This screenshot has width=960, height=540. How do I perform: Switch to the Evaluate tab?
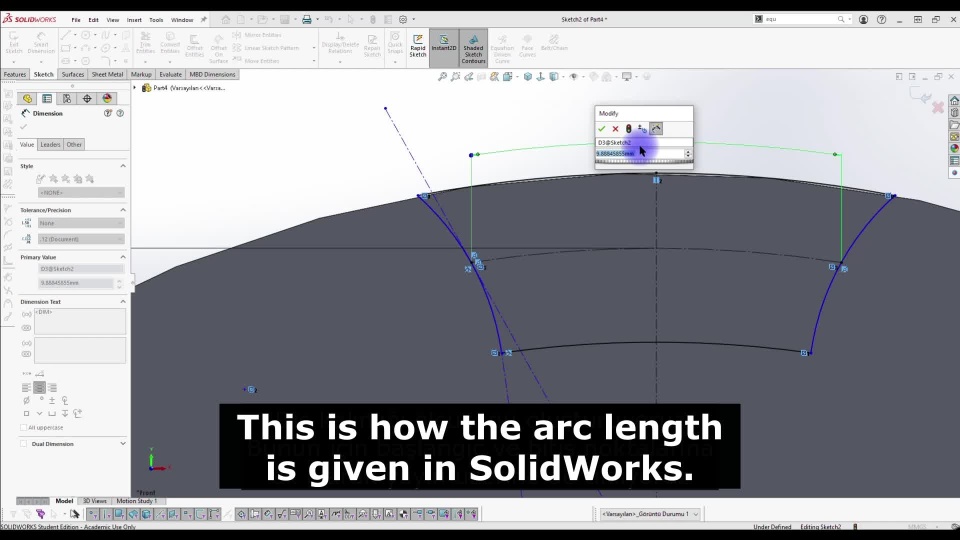(x=170, y=75)
